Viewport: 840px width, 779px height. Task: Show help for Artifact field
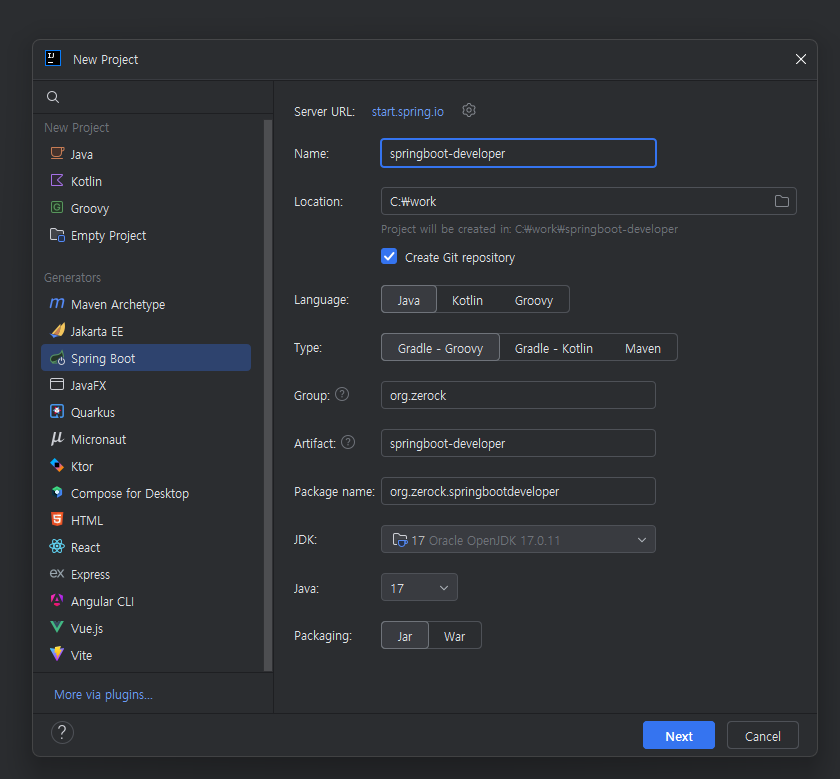[348, 443]
